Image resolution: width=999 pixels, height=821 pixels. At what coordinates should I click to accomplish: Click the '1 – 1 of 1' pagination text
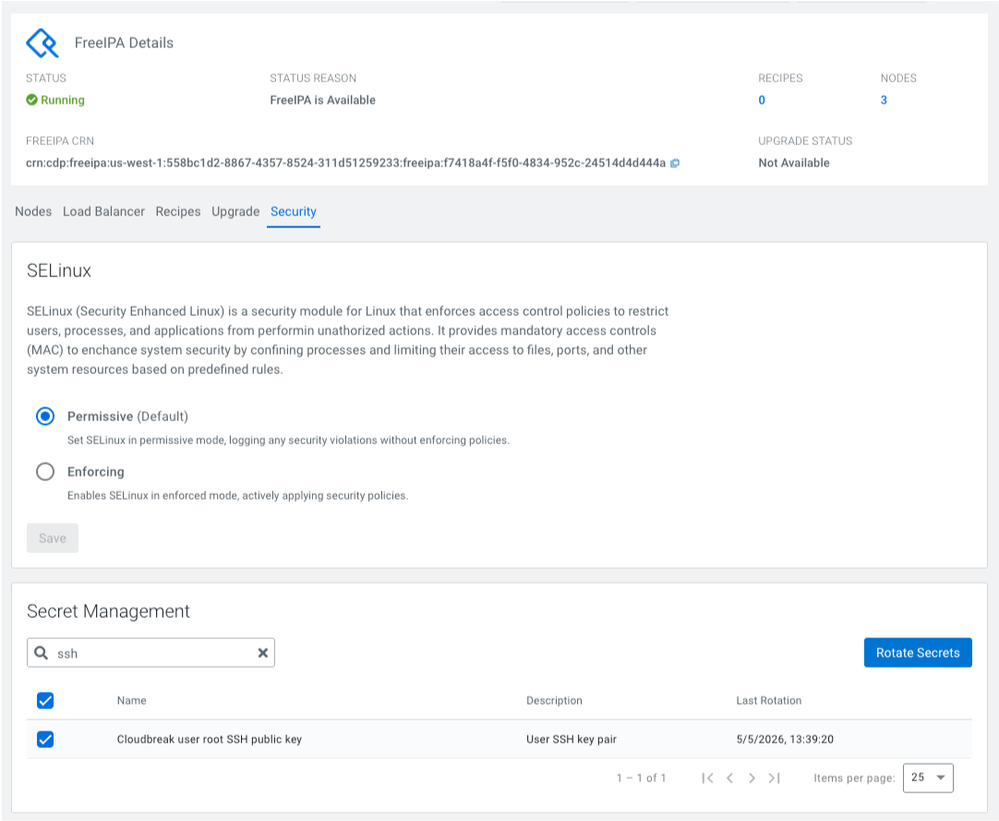point(641,778)
